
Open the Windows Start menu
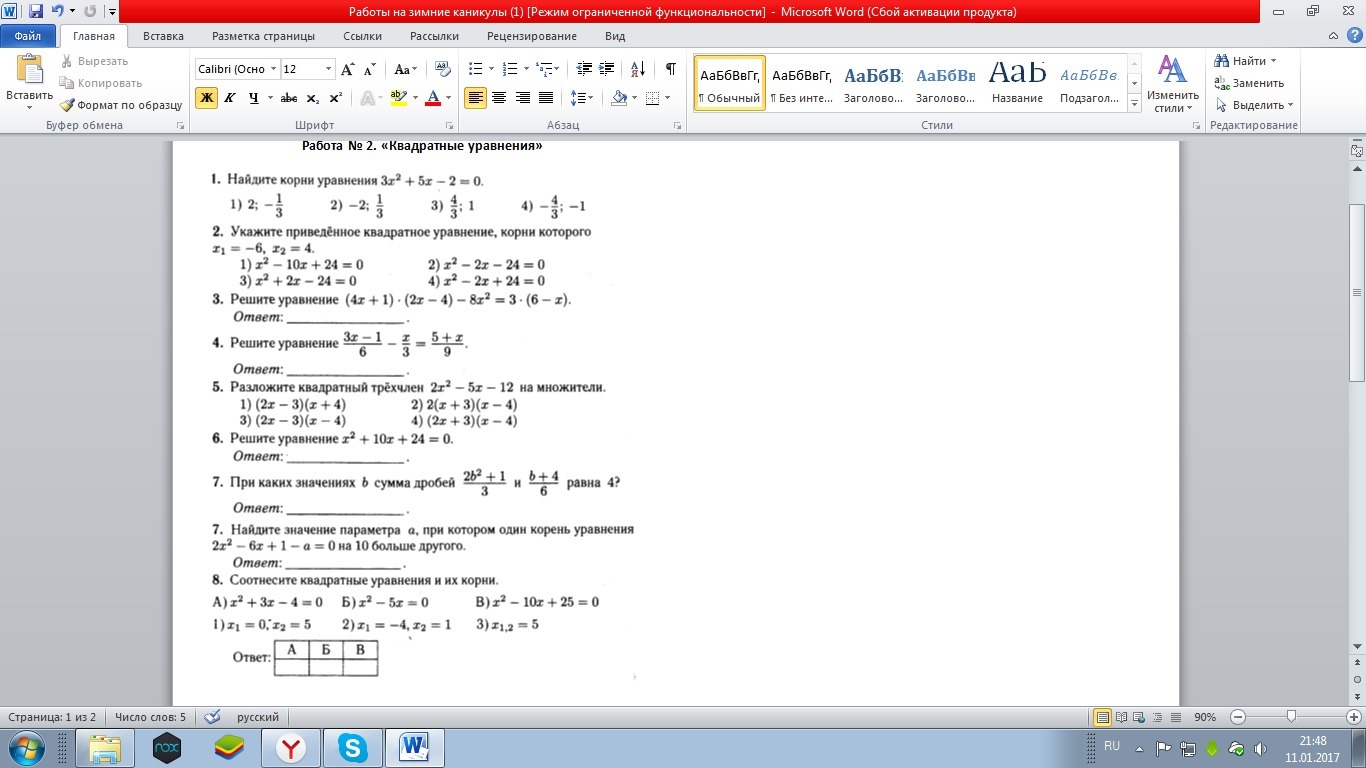click(25, 748)
